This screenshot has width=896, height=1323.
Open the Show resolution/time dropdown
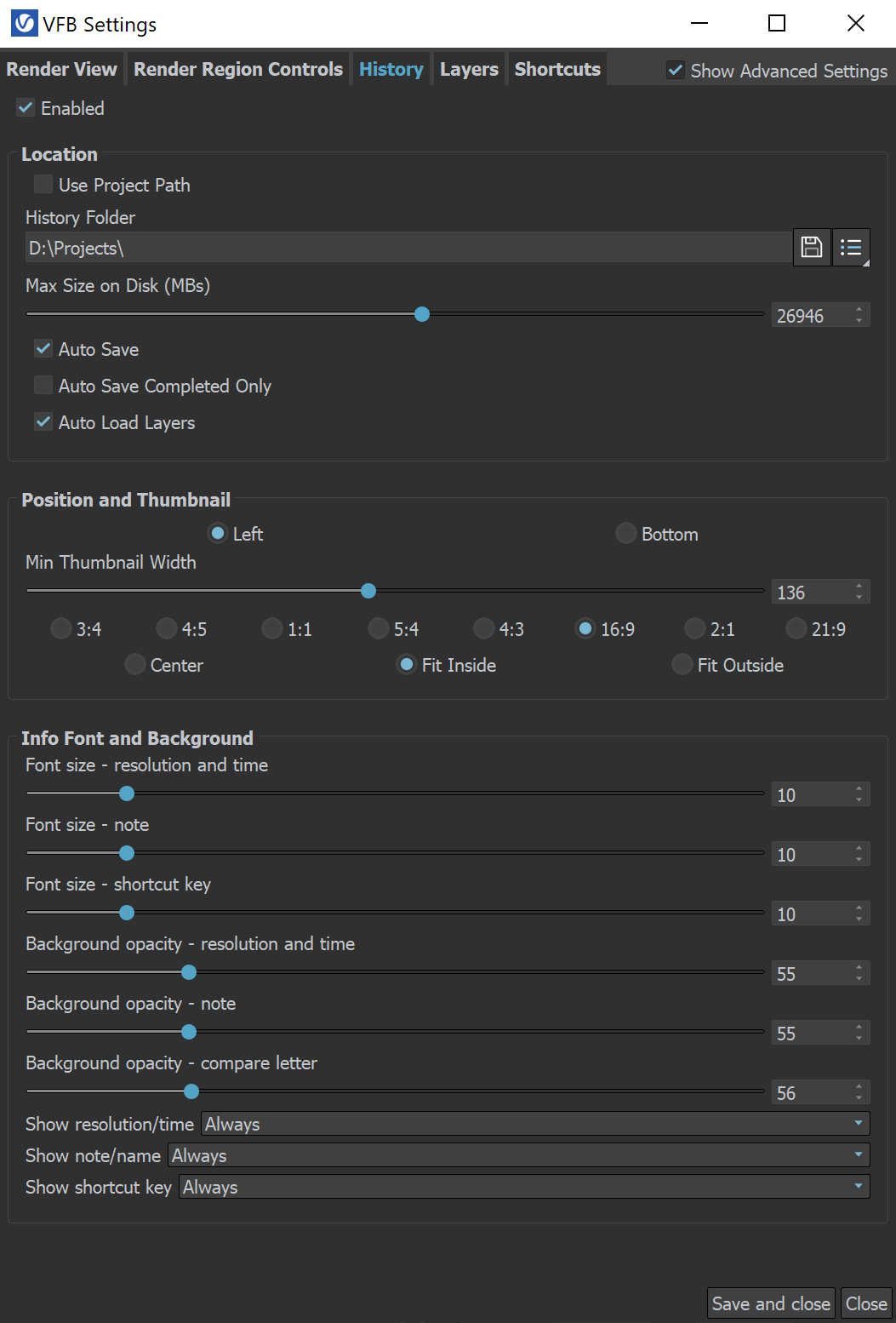click(535, 1124)
